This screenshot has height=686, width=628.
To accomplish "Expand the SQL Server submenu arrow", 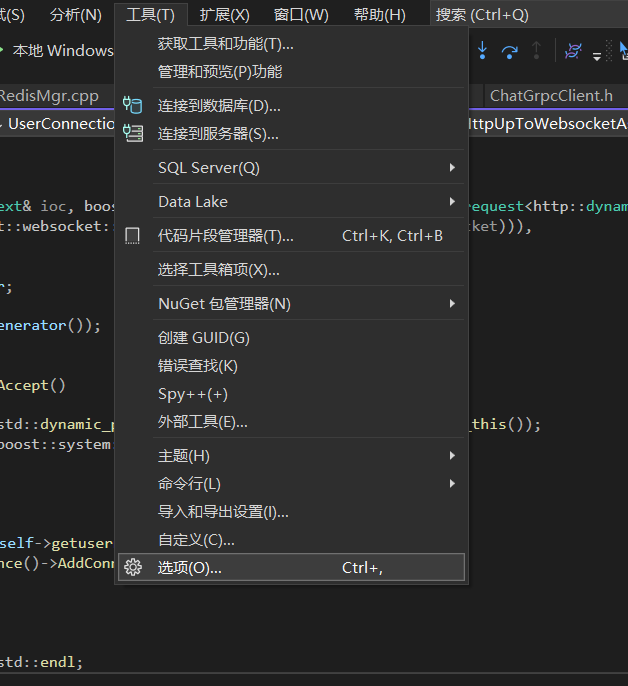I will coord(452,168).
